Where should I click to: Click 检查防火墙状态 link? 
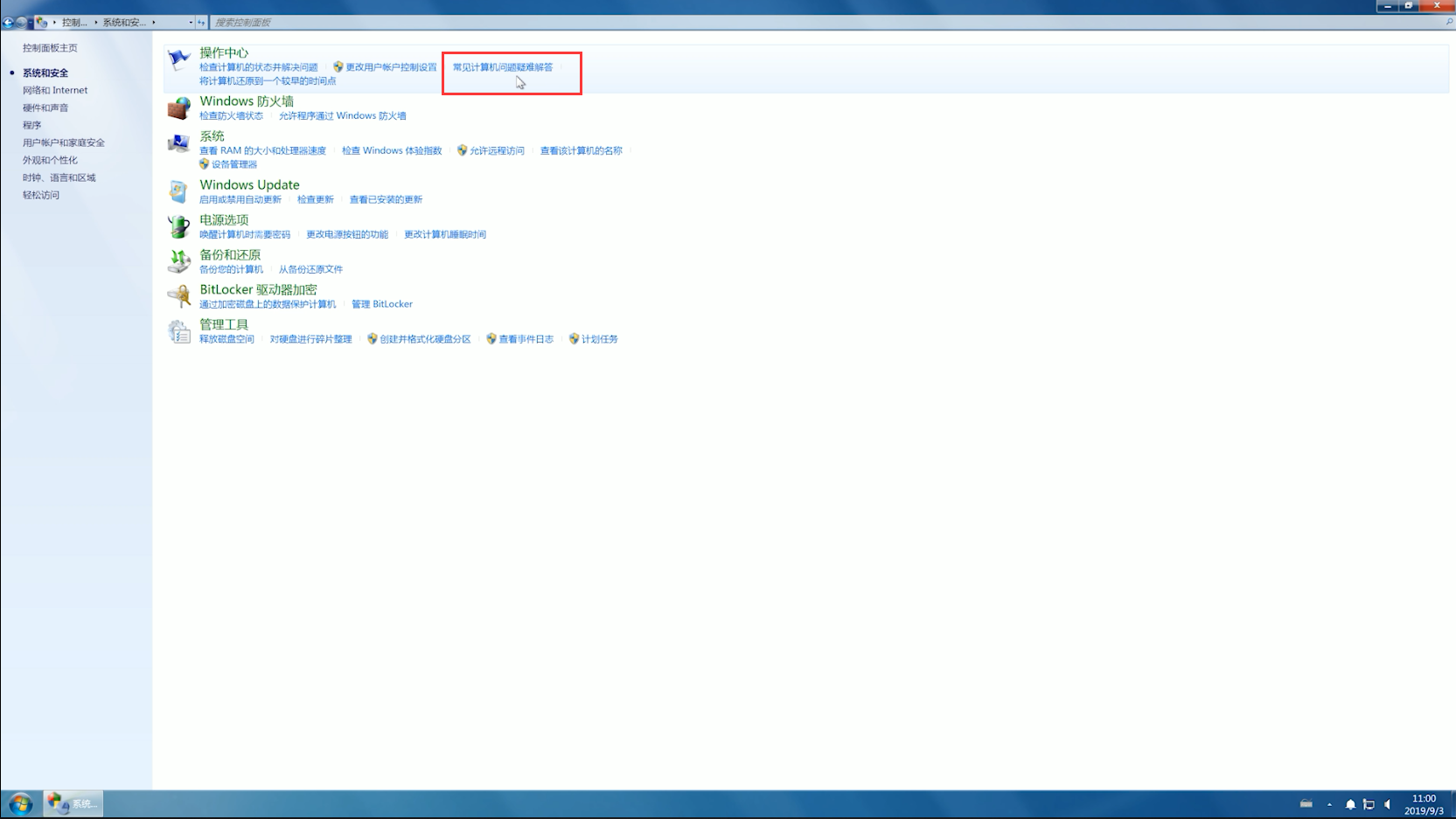click(x=231, y=115)
